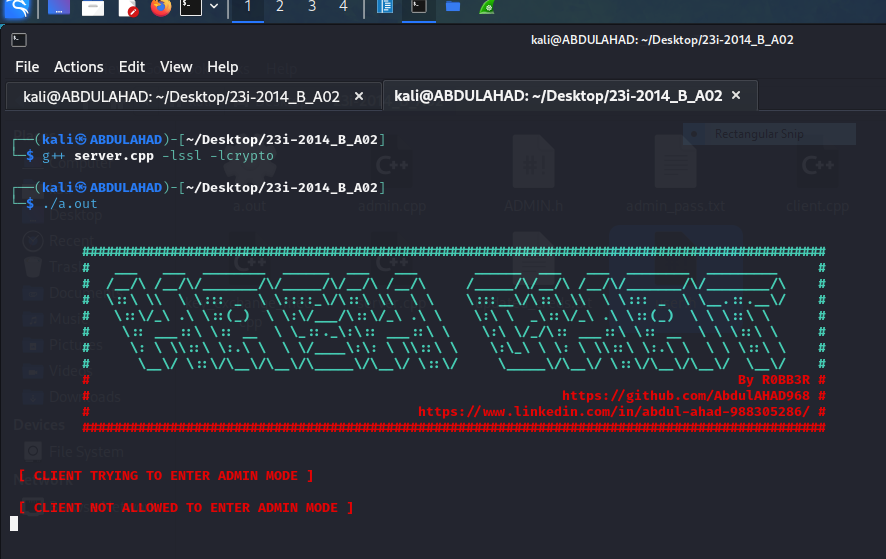
Task: Launch Firefox from the top panel
Action: [161, 9]
